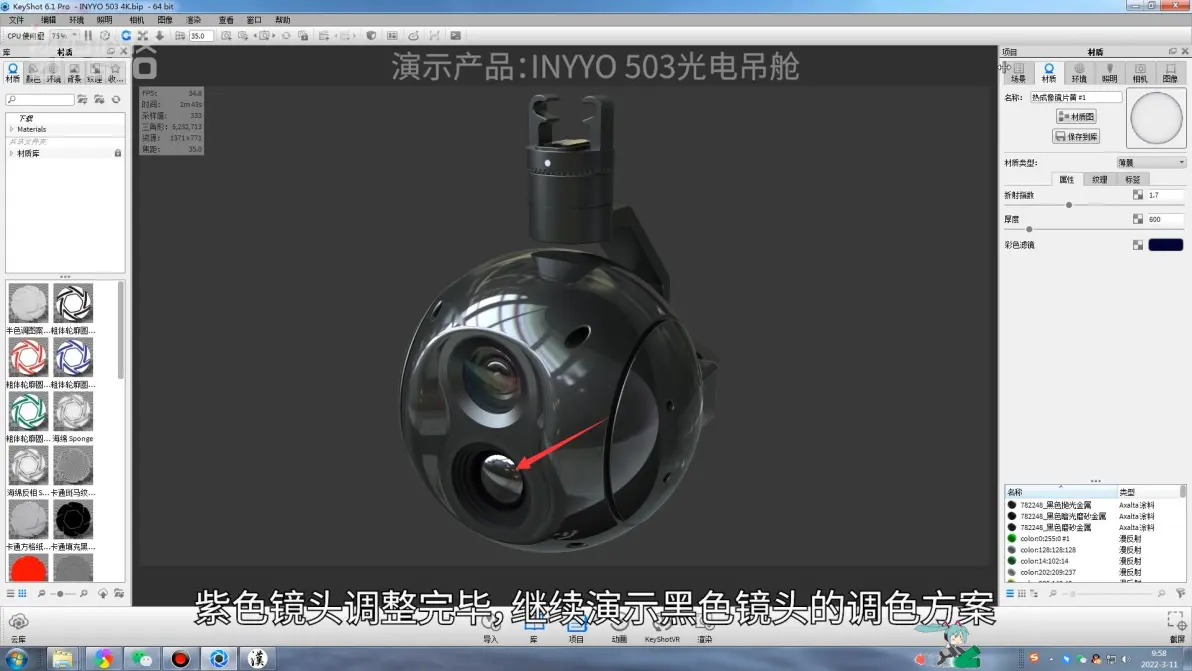Screen dimensions: 1192x671
Task: Click the material name input field
Action: pyautogui.click(x=1076, y=97)
